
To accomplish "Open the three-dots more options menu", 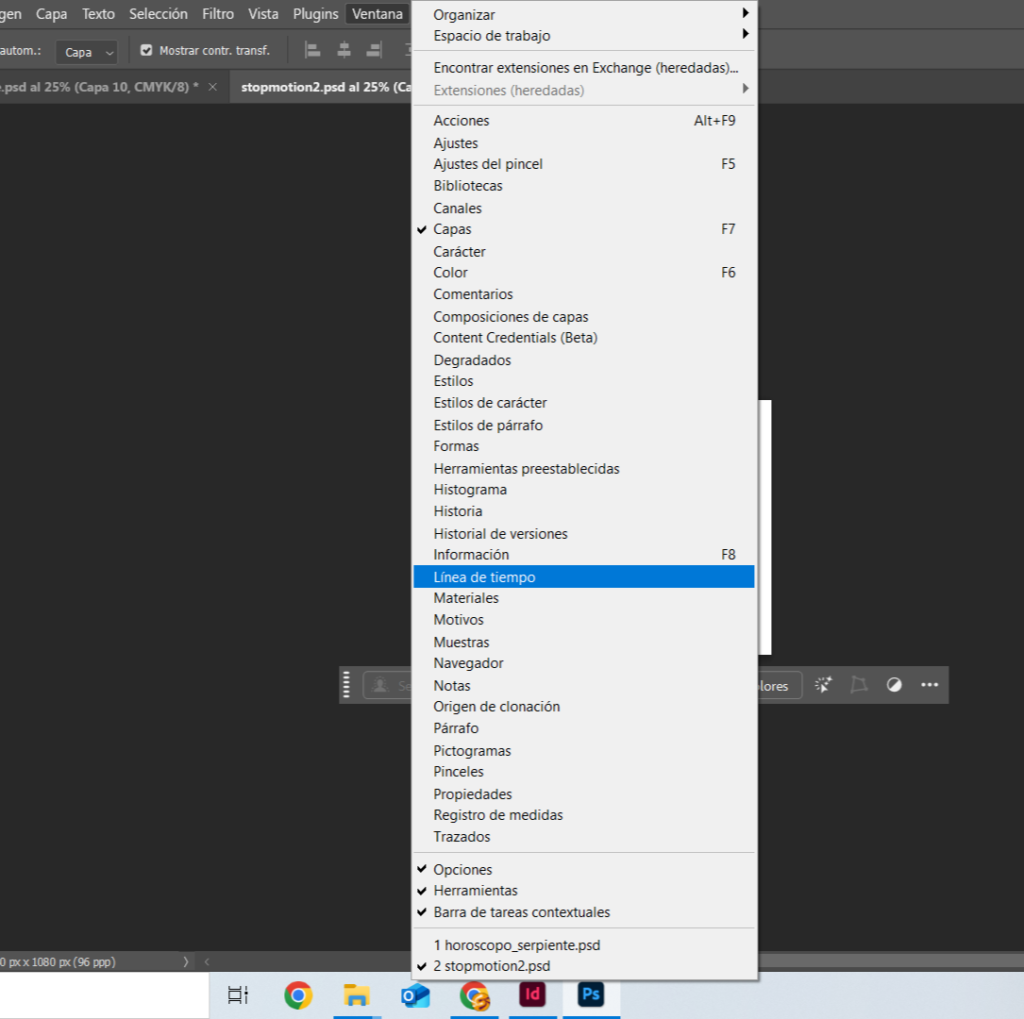I will (x=930, y=685).
